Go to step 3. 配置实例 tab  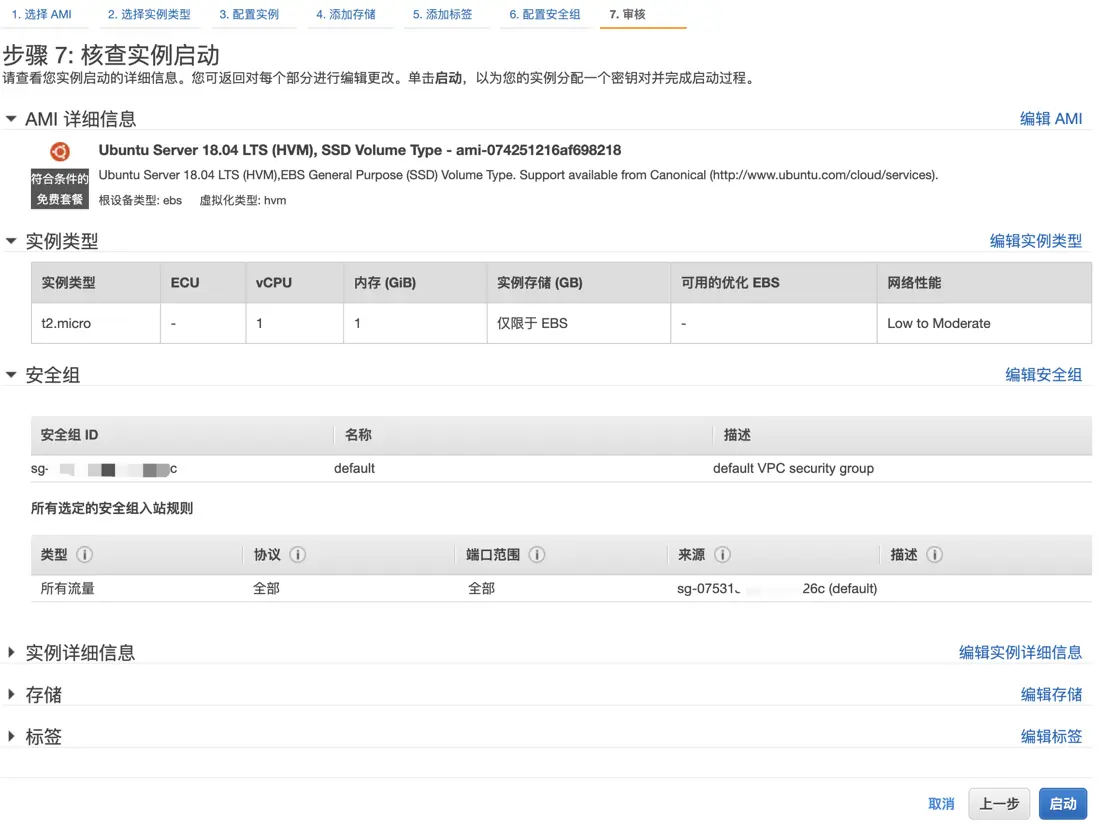tap(249, 14)
